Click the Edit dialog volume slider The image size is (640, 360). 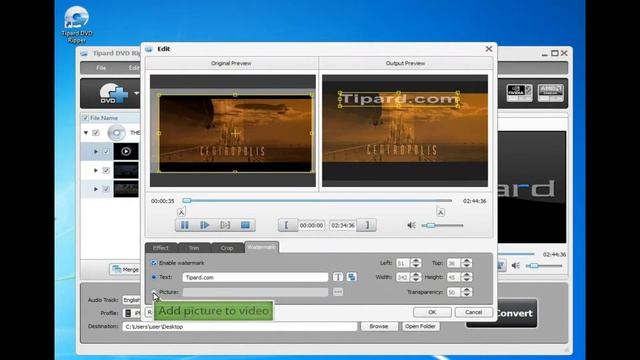[x=443, y=225]
